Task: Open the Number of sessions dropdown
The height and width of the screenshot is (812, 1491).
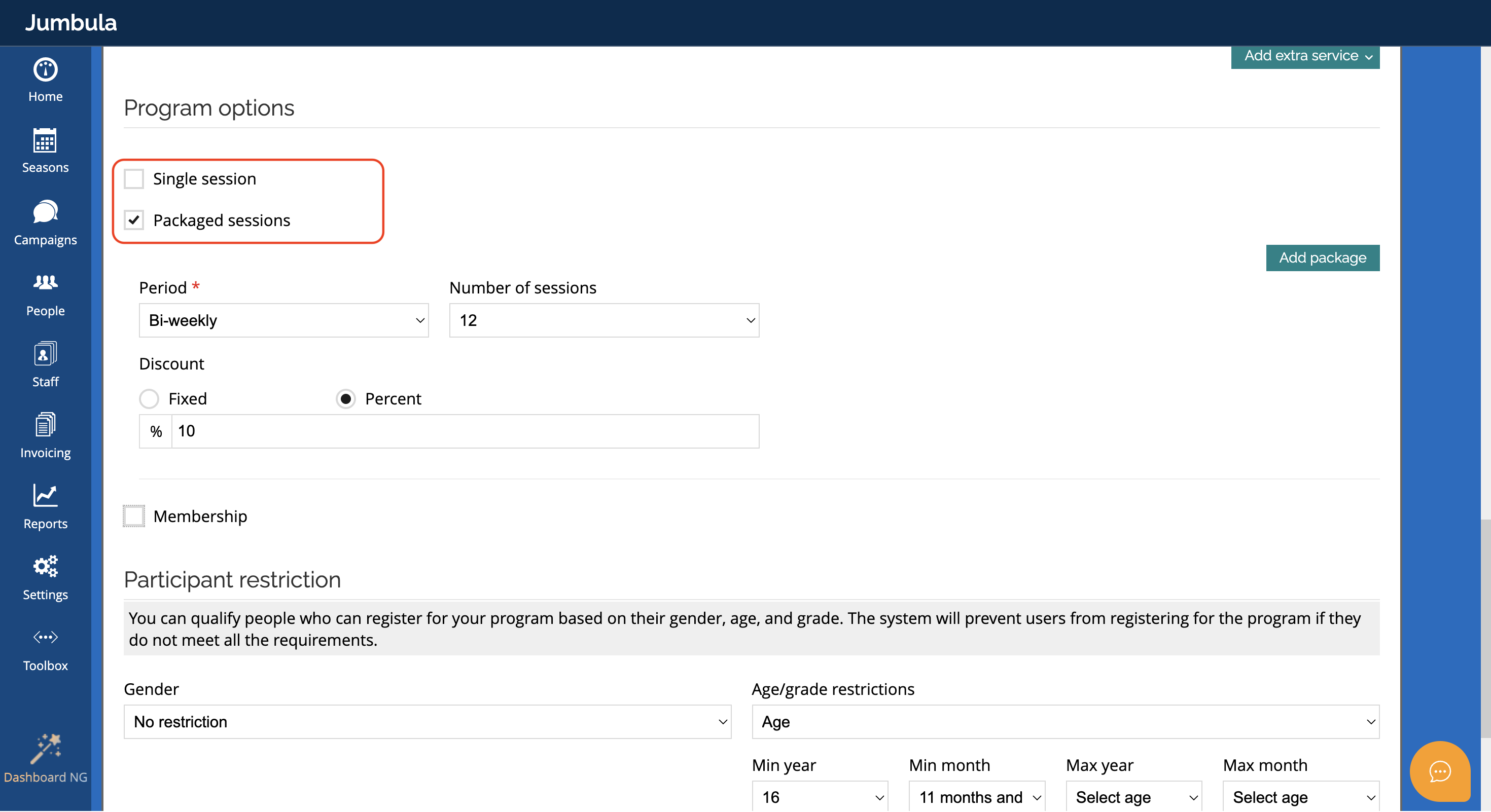Action: pos(603,320)
